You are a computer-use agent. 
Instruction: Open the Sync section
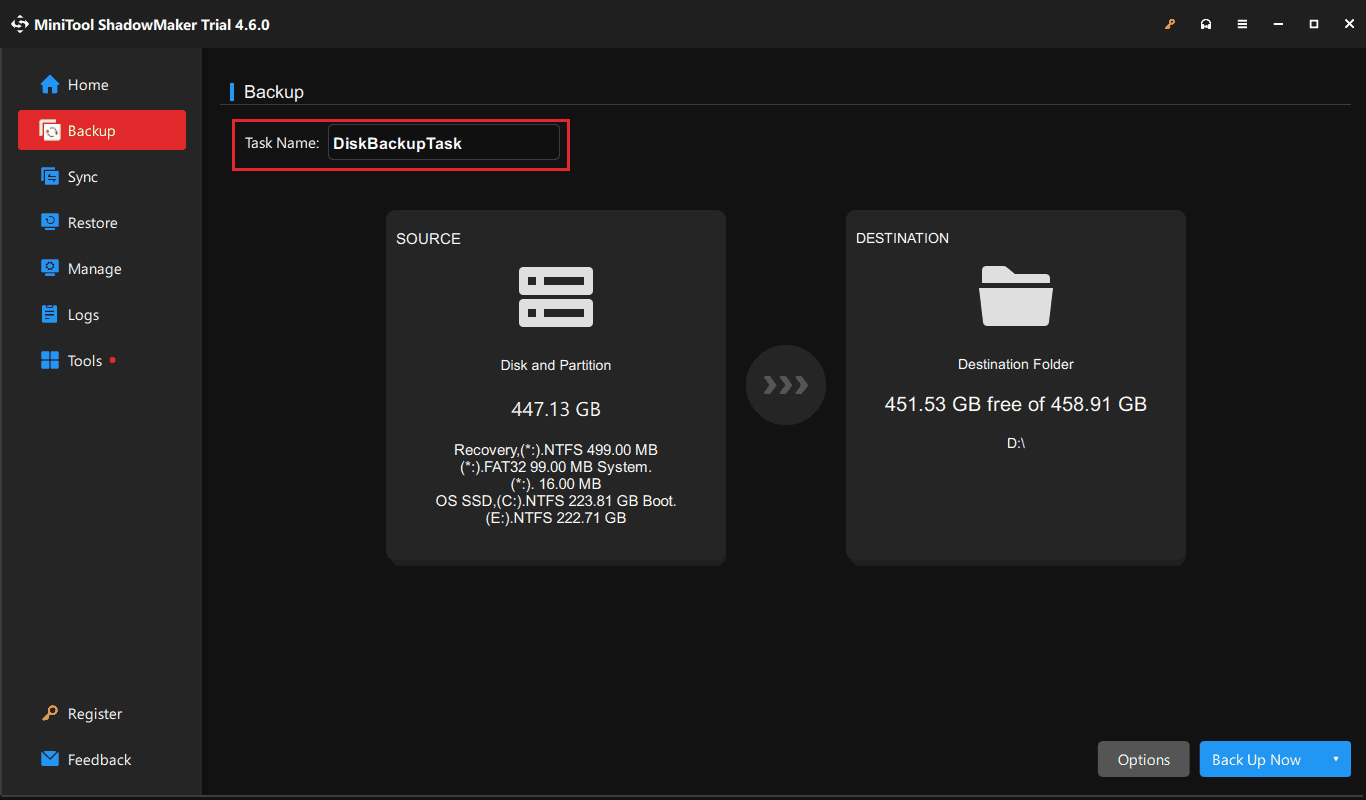coord(102,177)
